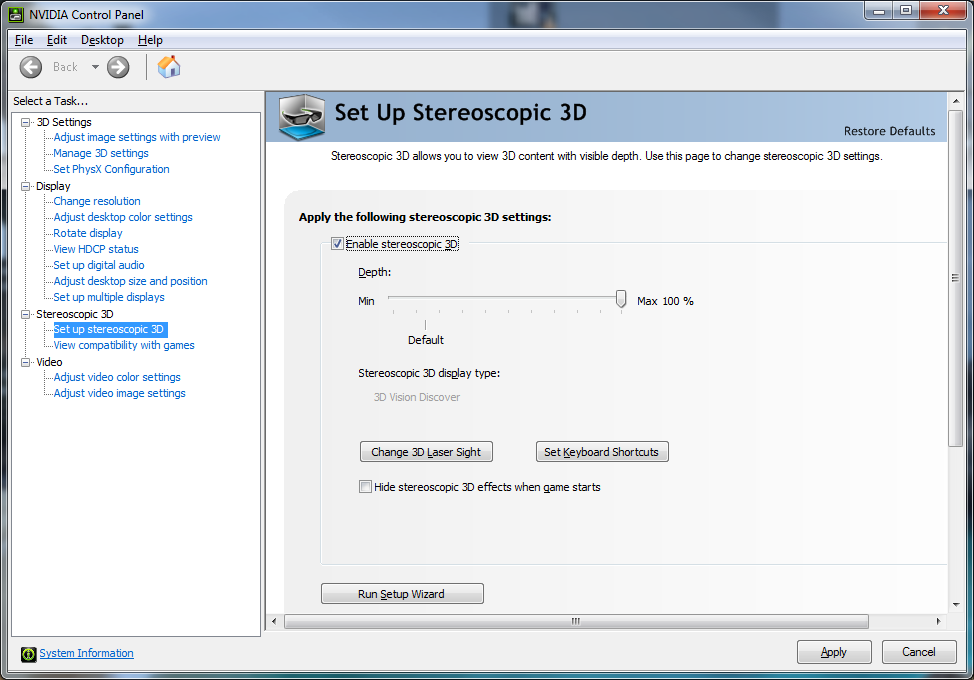
Task: Click the Restore Defaults link
Action: (889, 131)
